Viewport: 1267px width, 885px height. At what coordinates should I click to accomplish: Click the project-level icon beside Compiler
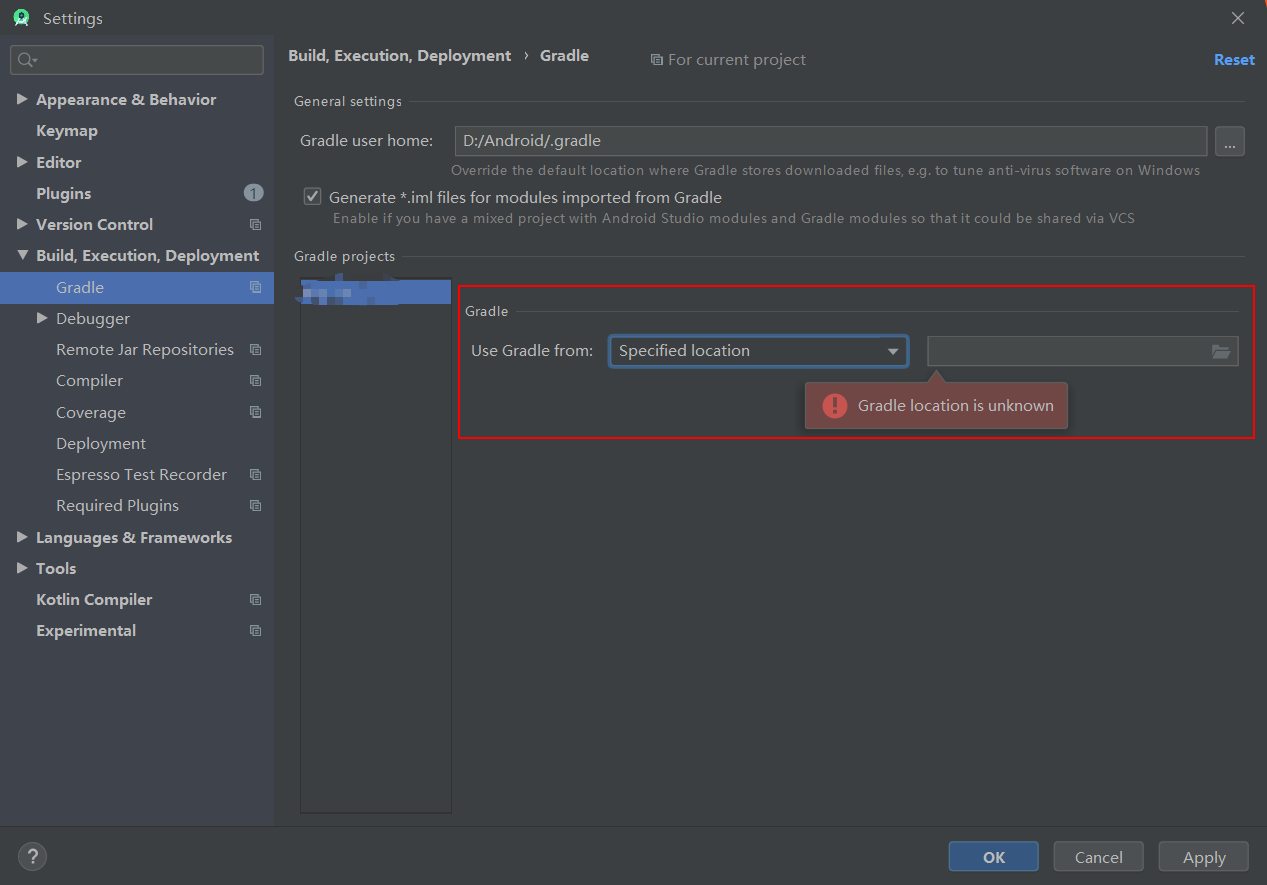[x=255, y=381]
